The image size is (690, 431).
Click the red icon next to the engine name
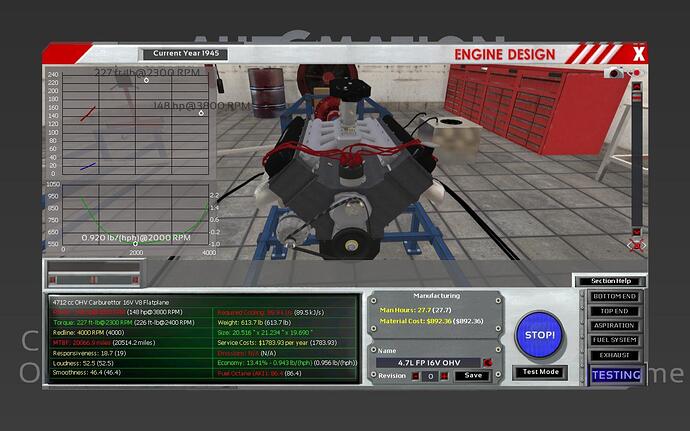(487, 362)
